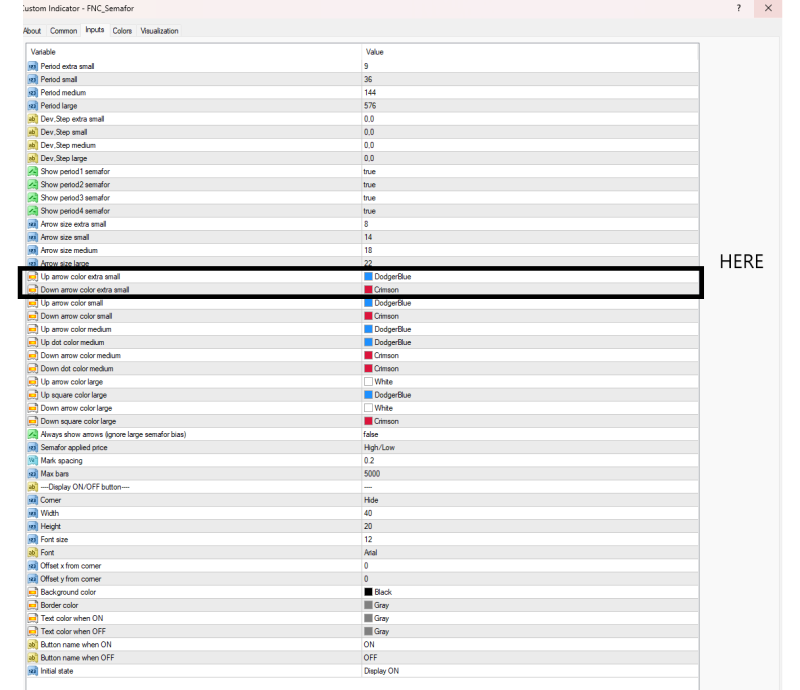The image size is (800, 690).
Task: Toggle the Show period1 semafor true value
Action: click(369, 171)
